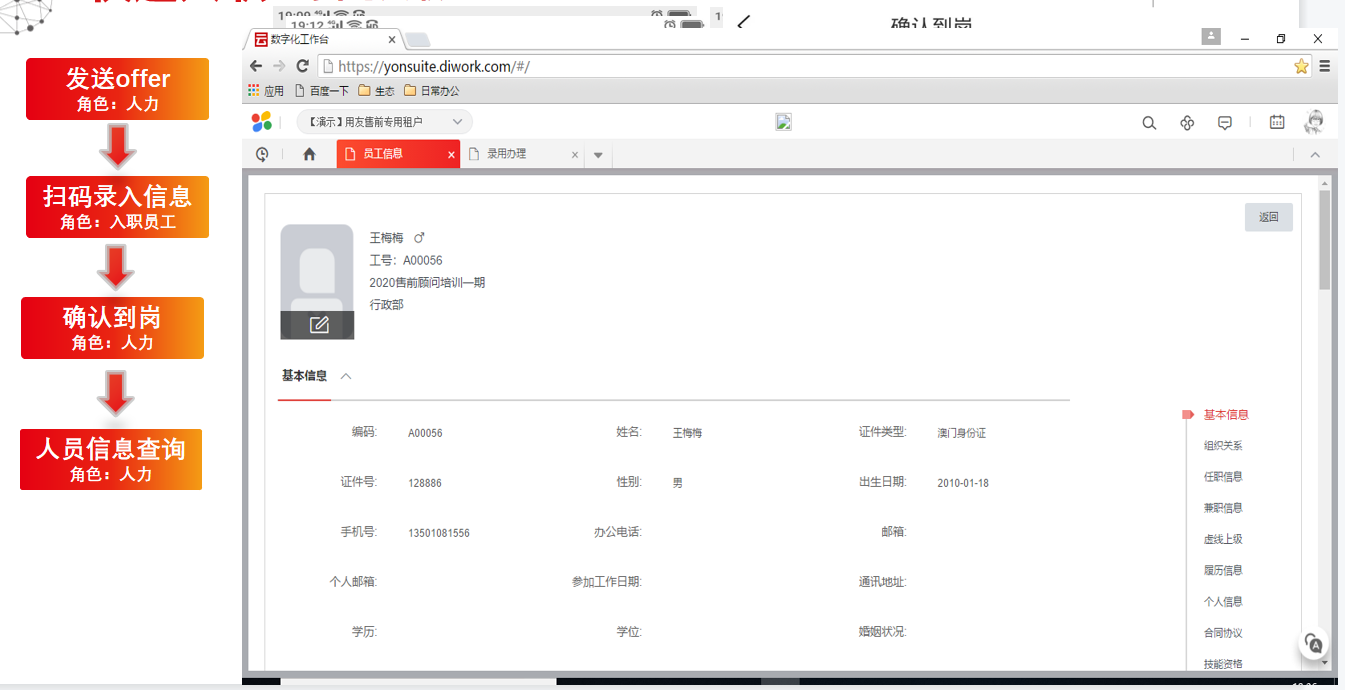Click the browser address bar

coord(800,66)
